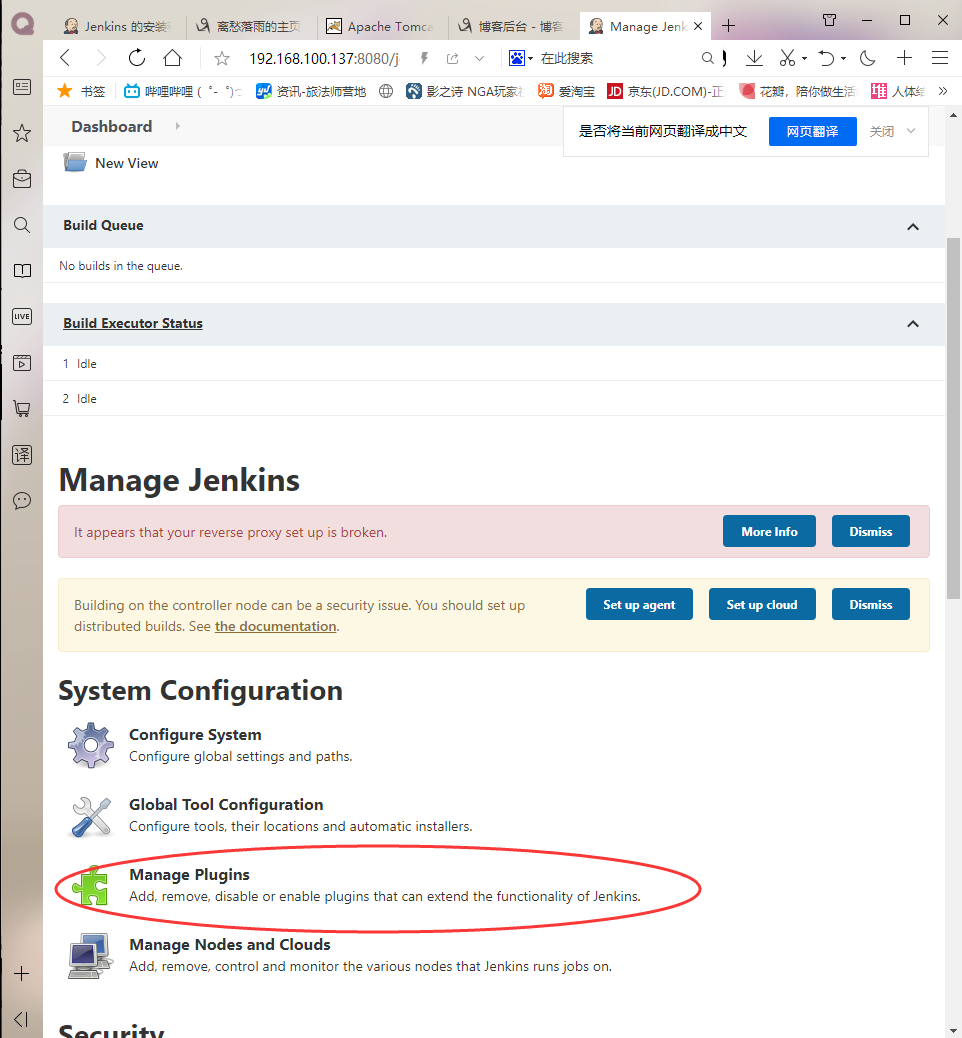Switch to the Apache Tomcat tab
The height and width of the screenshot is (1038, 962).
click(382, 26)
